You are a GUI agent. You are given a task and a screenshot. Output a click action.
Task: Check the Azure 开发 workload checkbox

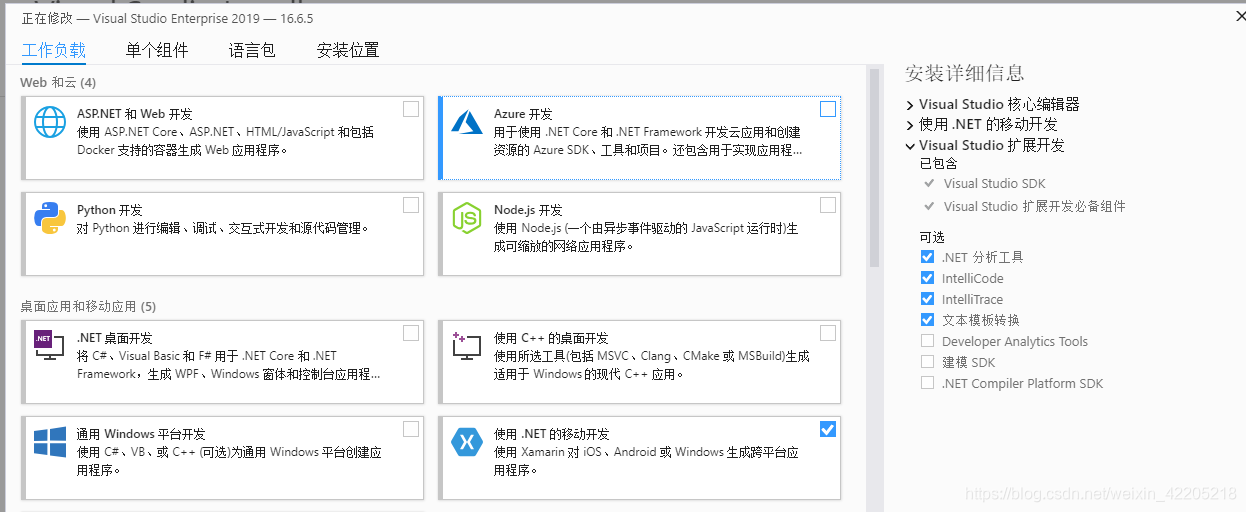(828, 109)
